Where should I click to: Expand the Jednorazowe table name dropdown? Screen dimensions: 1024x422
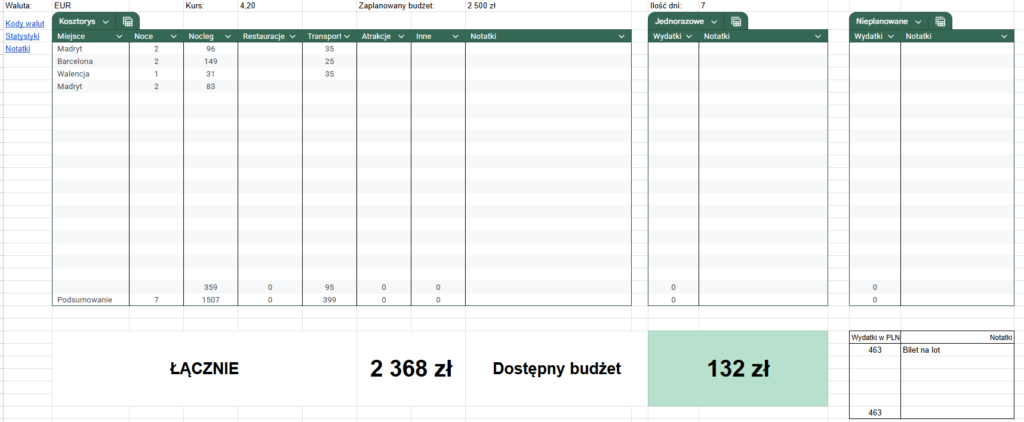point(714,22)
